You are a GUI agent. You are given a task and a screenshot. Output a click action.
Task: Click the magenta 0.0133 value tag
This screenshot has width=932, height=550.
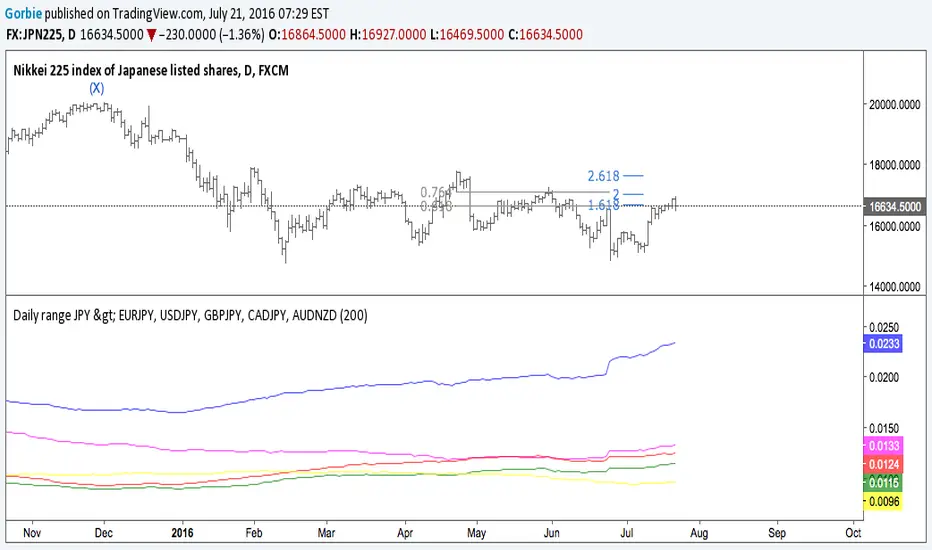coord(883,446)
